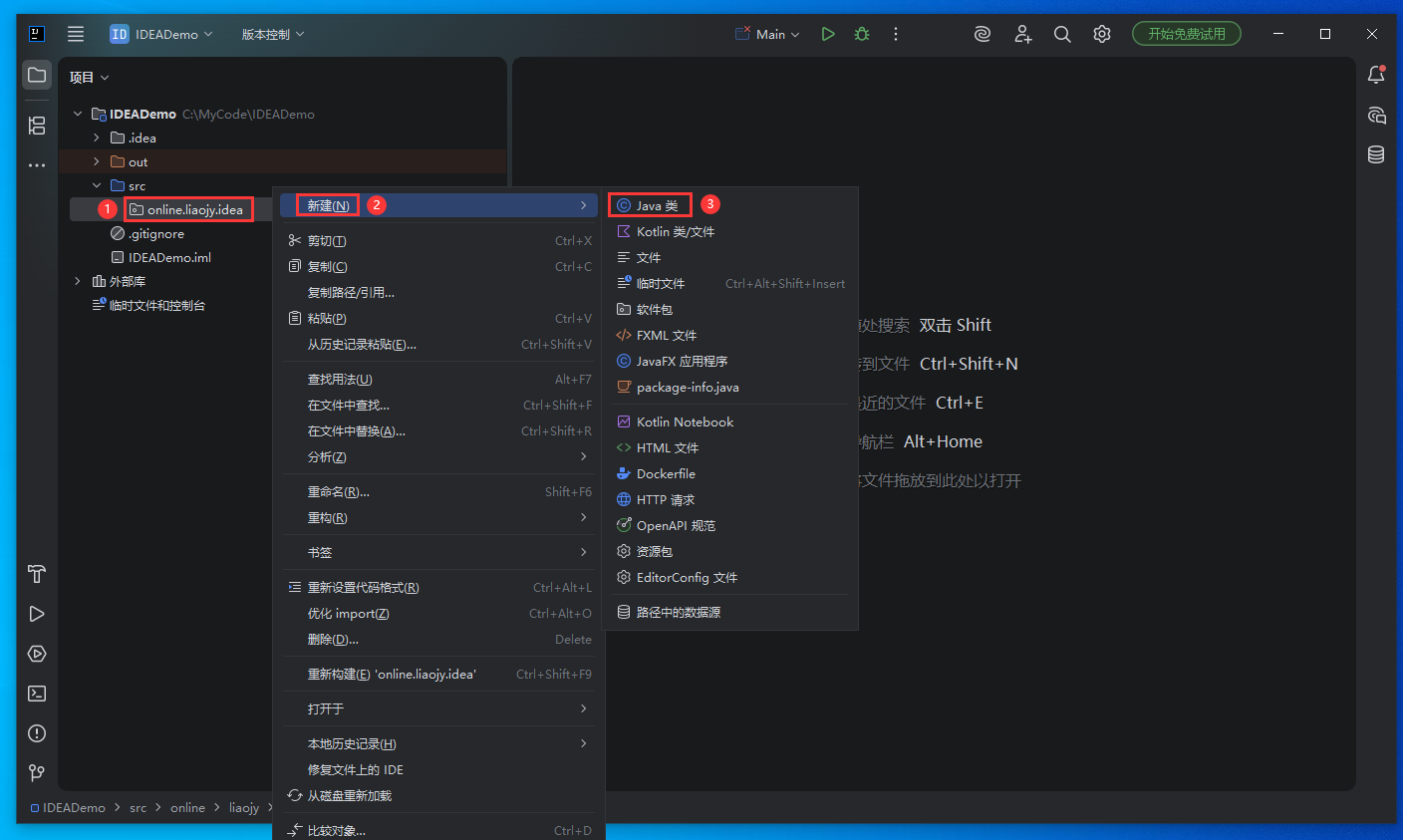1403x840 pixels.
Task: Run the Main configuration
Action: 827,34
